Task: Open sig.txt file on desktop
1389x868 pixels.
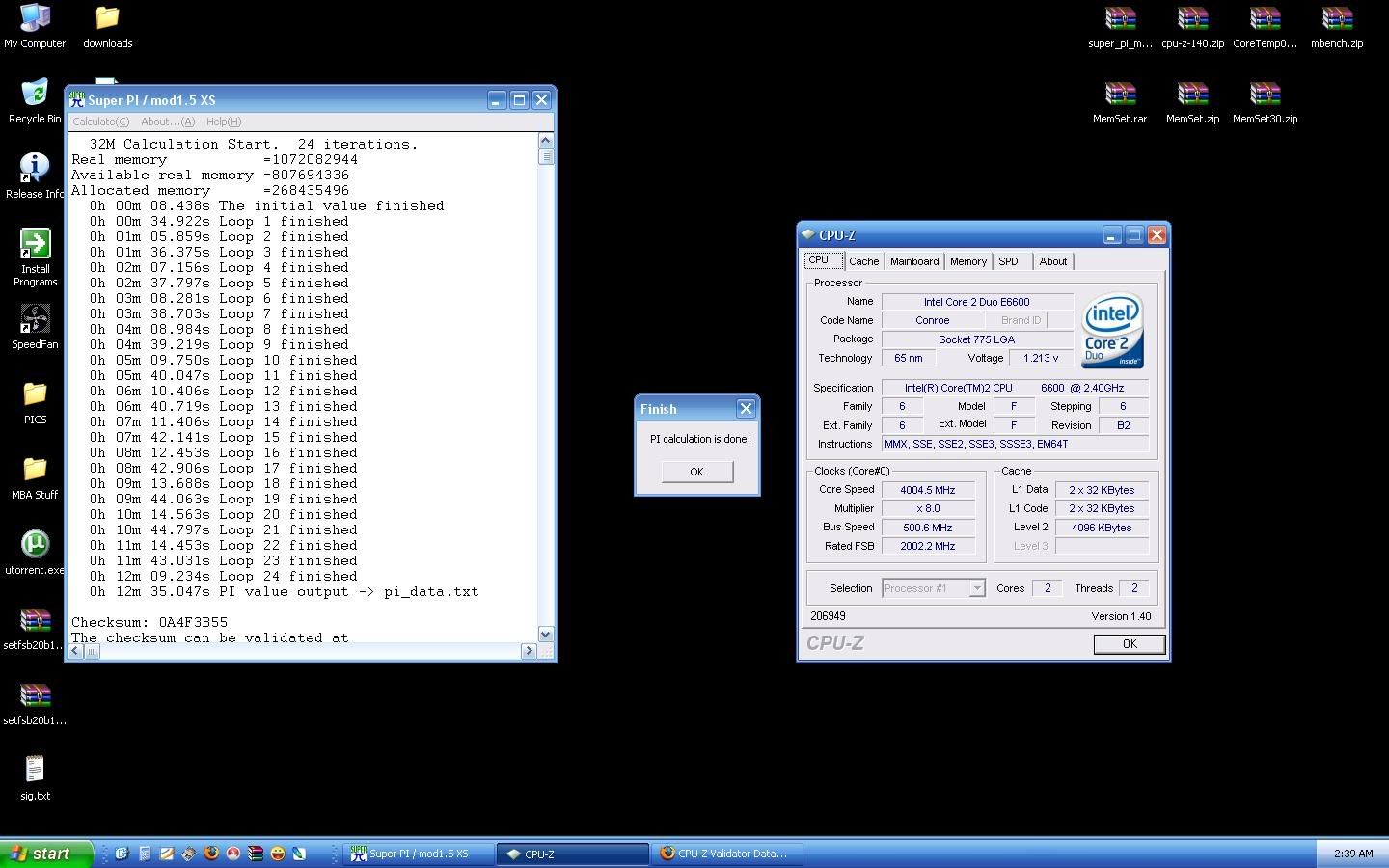Action: pos(35,778)
